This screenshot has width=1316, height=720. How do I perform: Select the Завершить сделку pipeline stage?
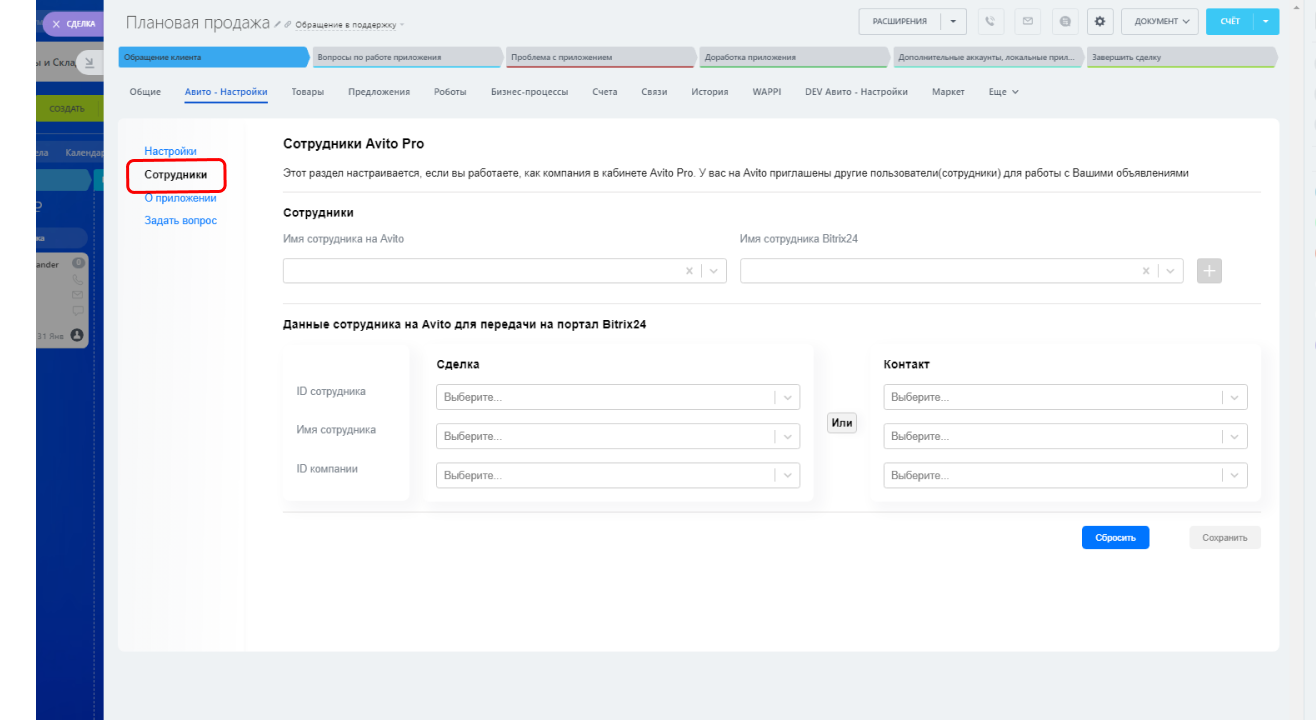pos(1180,57)
